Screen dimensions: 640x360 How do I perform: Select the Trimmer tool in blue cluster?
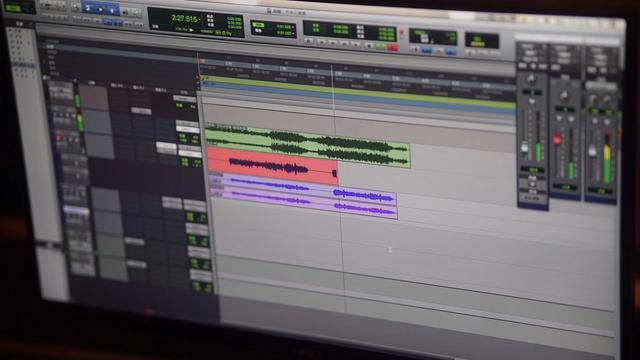(x=88, y=8)
